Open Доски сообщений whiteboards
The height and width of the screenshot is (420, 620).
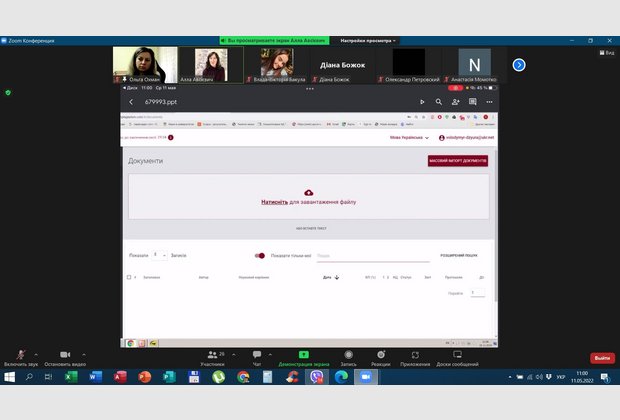point(456,355)
